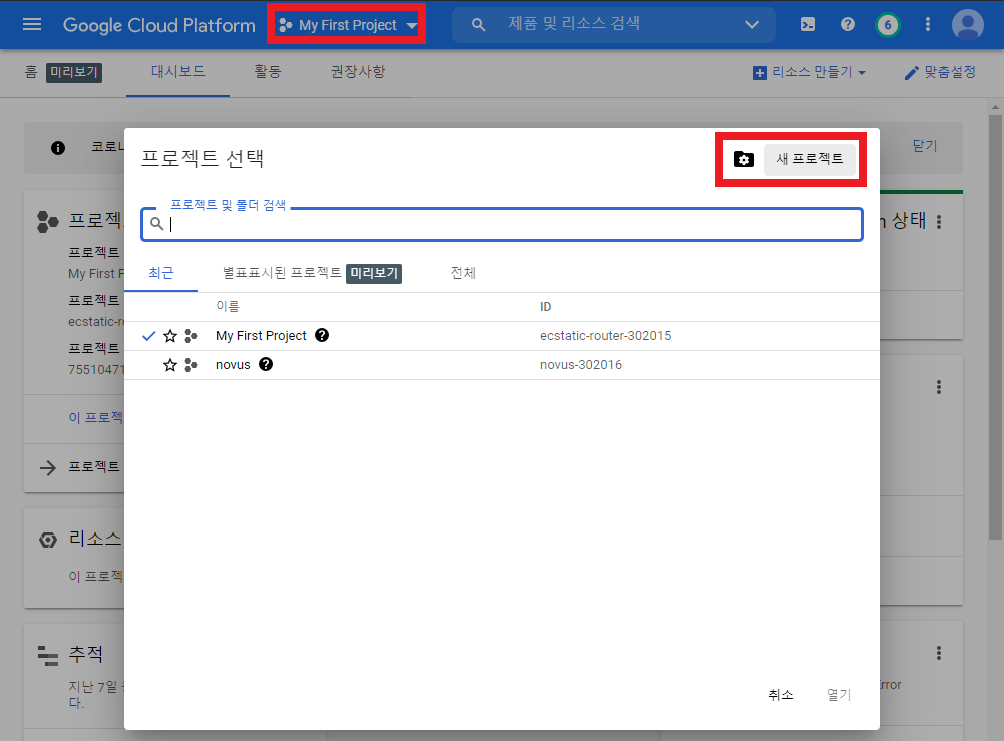Open the user account avatar
Viewport: 1004px width, 741px height.
[x=968, y=25]
